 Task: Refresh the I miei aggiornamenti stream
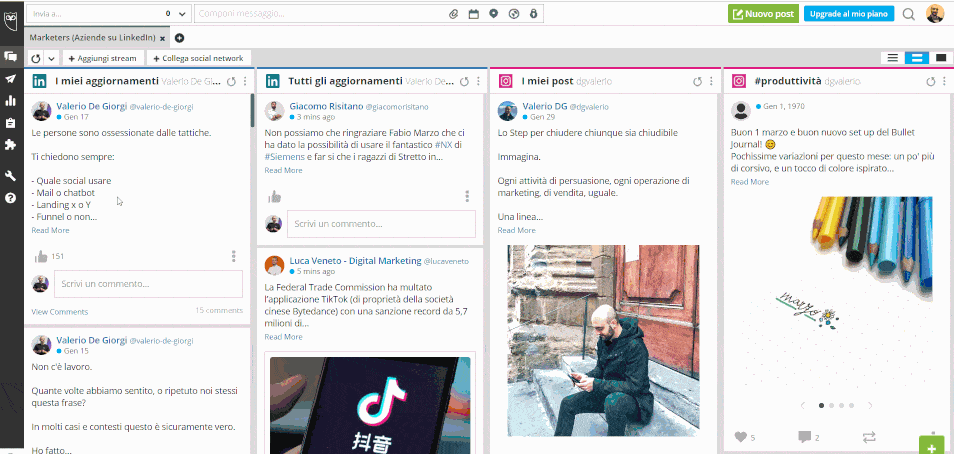click(231, 82)
